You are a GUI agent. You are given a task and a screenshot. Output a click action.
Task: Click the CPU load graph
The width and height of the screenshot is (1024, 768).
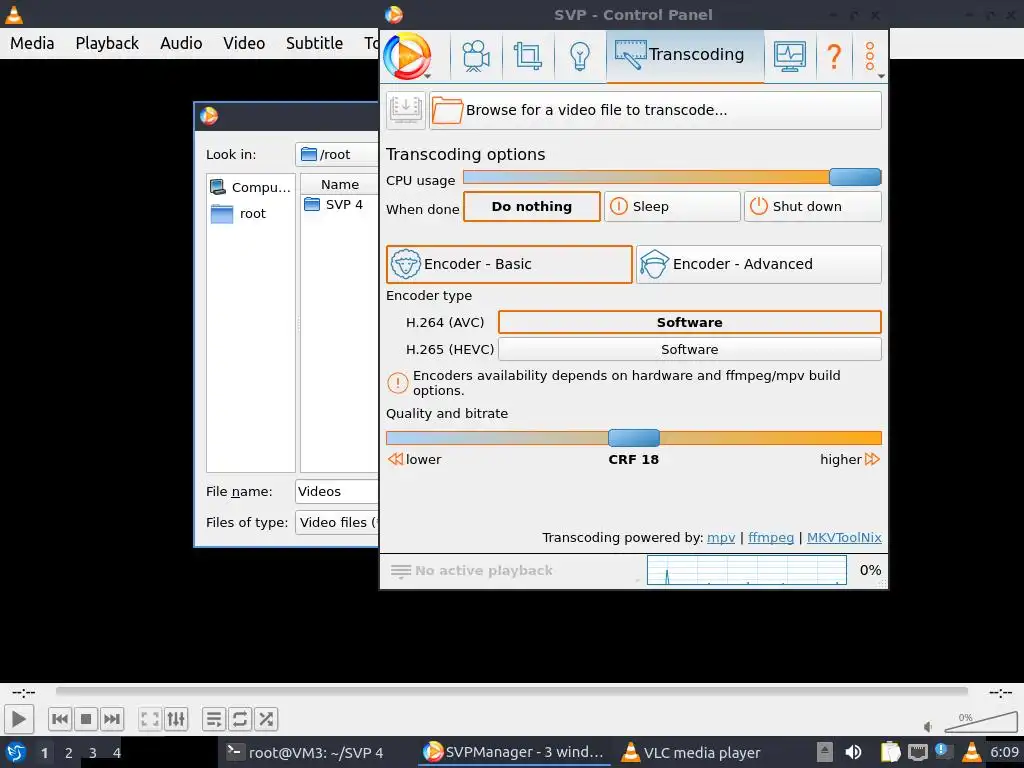[746, 570]
